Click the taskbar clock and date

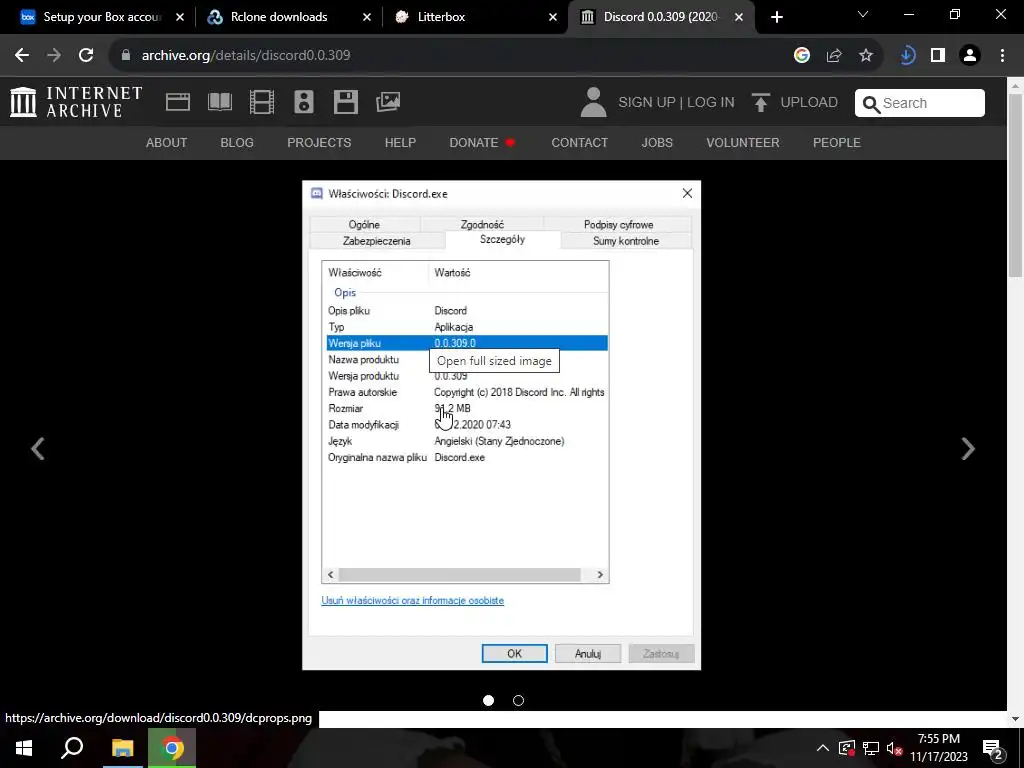[x=938, y=748]
